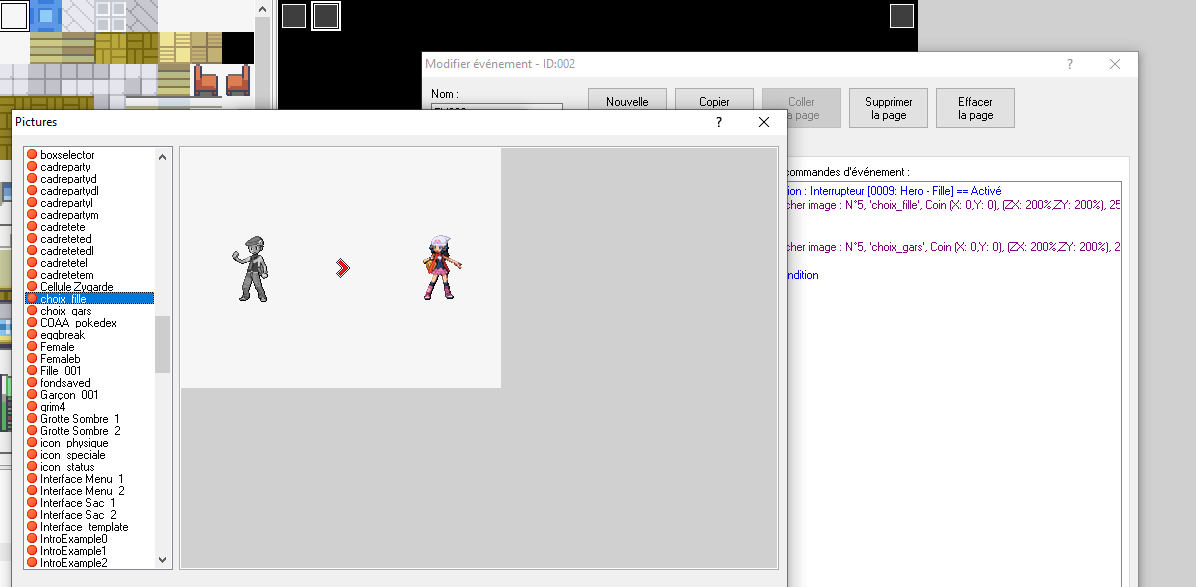Click the red icon beside cadrepartyd
This screenshot has height=587, width=1196.
tap(32, 179)
